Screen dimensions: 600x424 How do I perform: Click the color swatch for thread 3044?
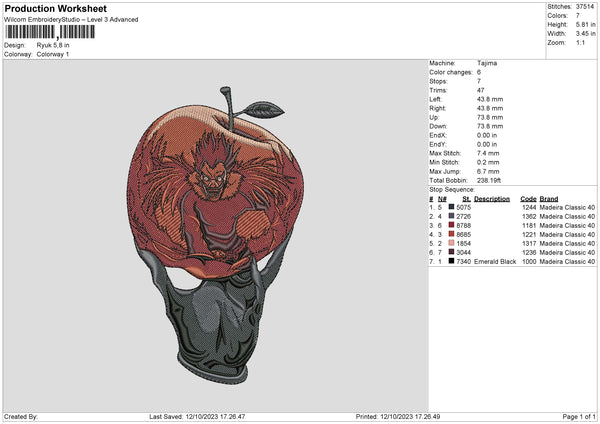(x=451, y=252)
